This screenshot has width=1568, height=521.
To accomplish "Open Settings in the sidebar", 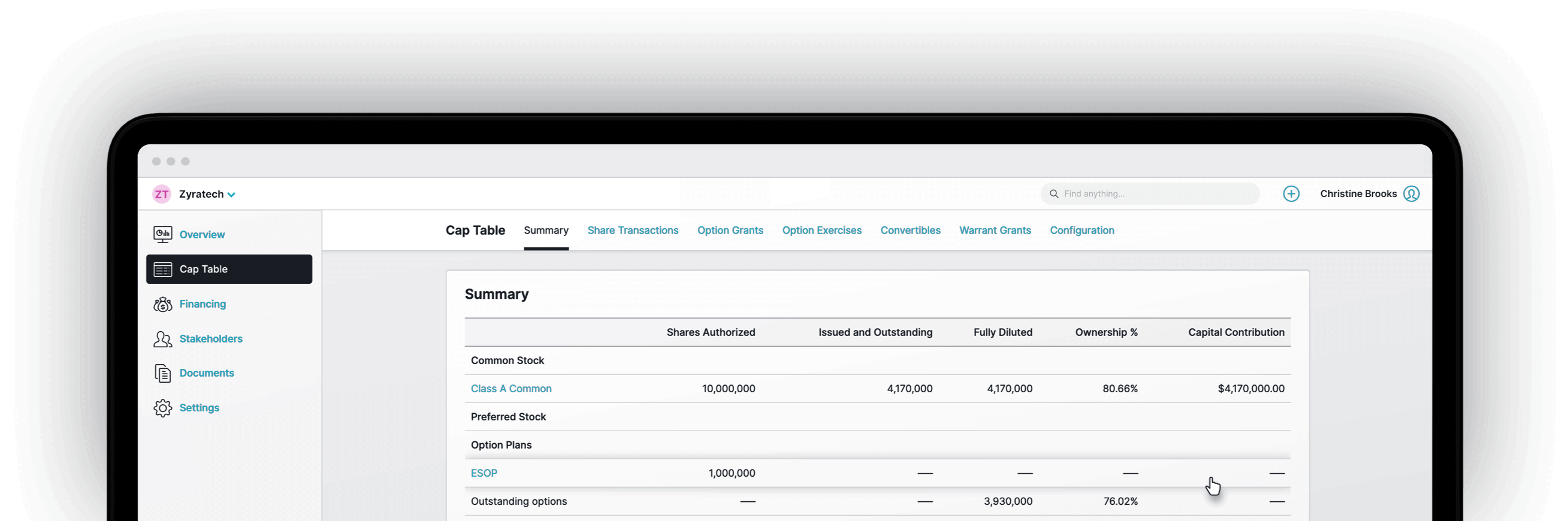I will coord(199,408).
